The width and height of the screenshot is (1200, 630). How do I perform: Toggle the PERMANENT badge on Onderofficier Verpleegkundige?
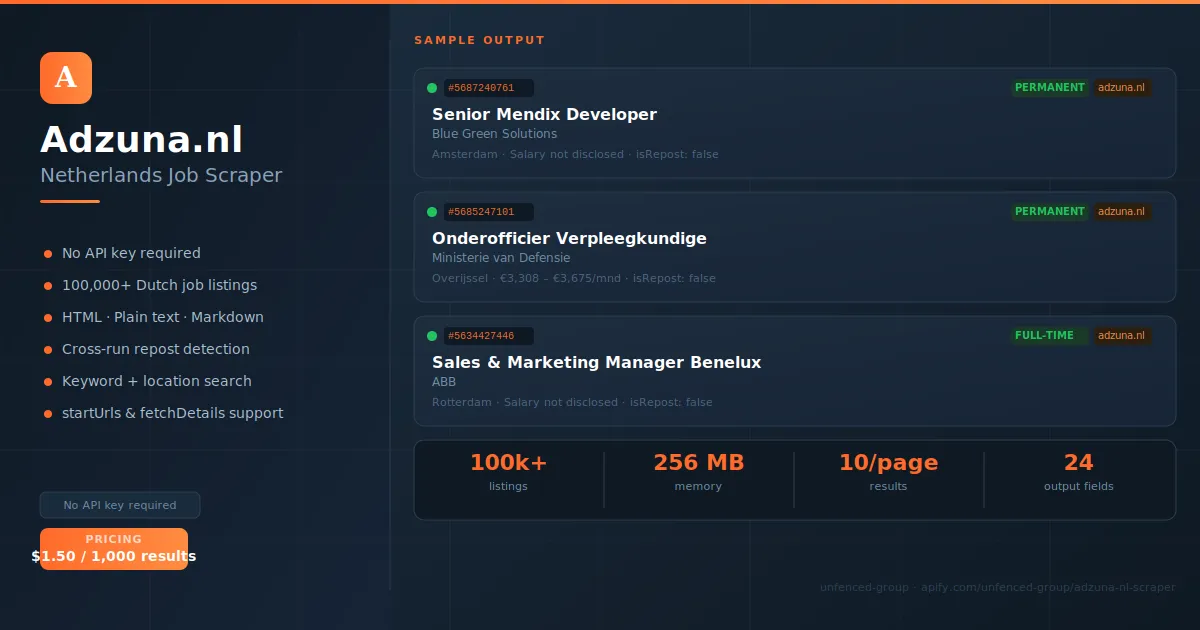click(1049, 211)
